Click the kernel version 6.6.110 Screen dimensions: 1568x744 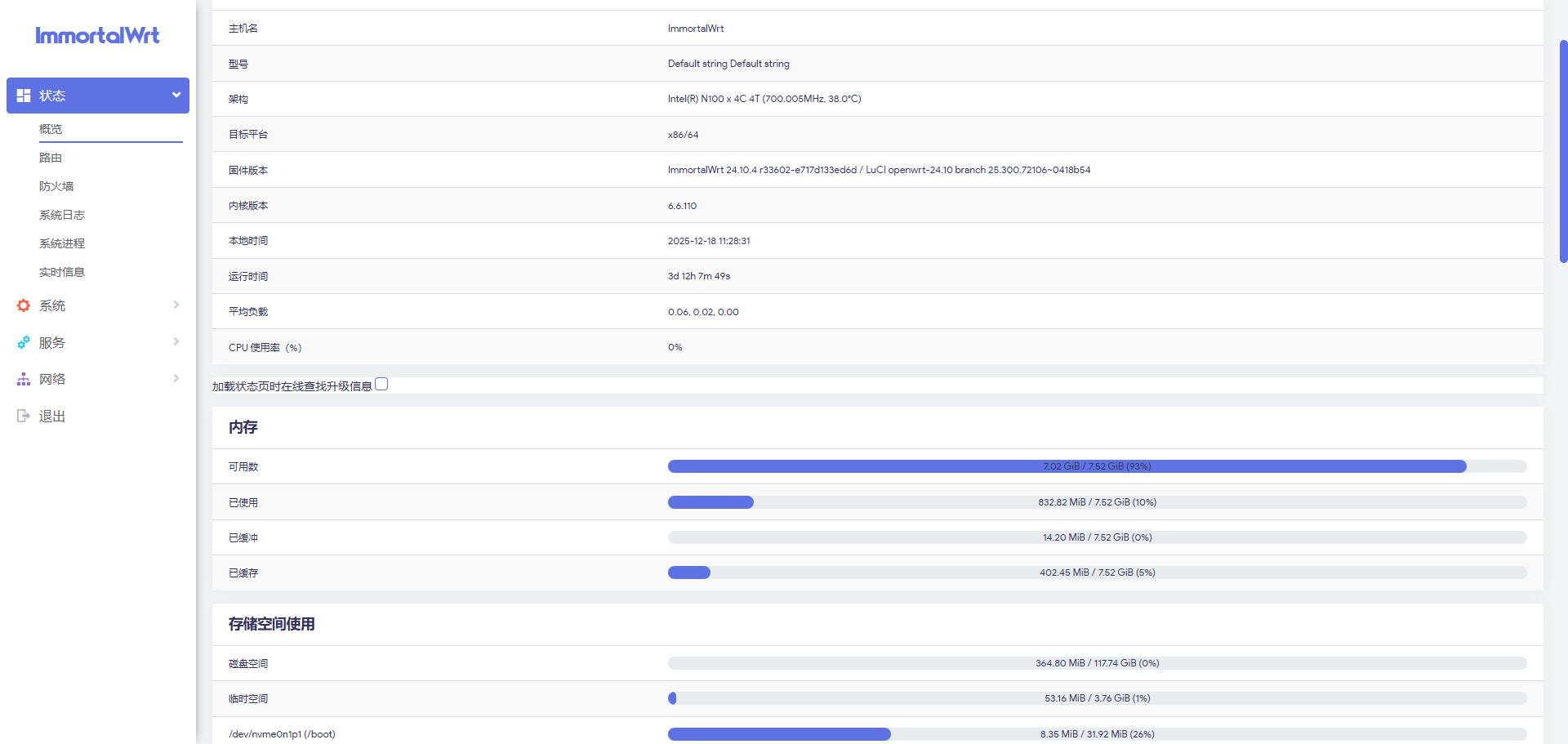coord(682,206)
